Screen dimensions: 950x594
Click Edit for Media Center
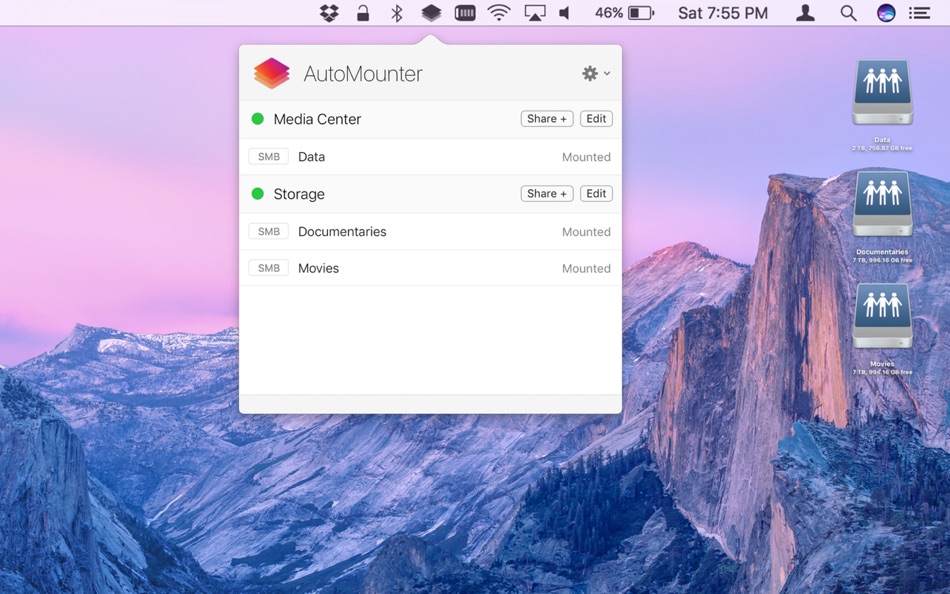coord(596,119)
